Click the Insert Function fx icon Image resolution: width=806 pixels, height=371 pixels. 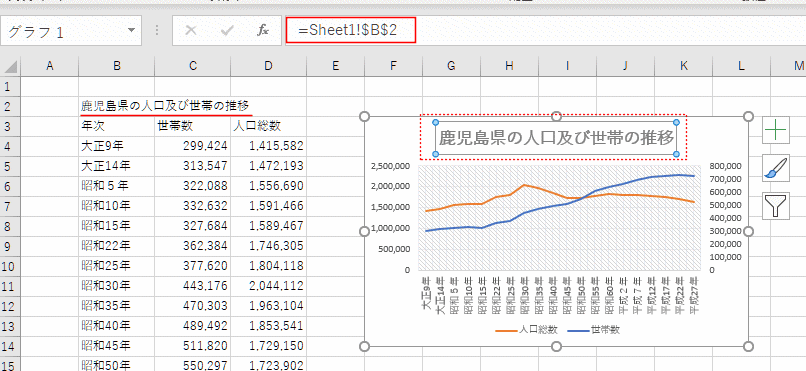click(263, 31)
